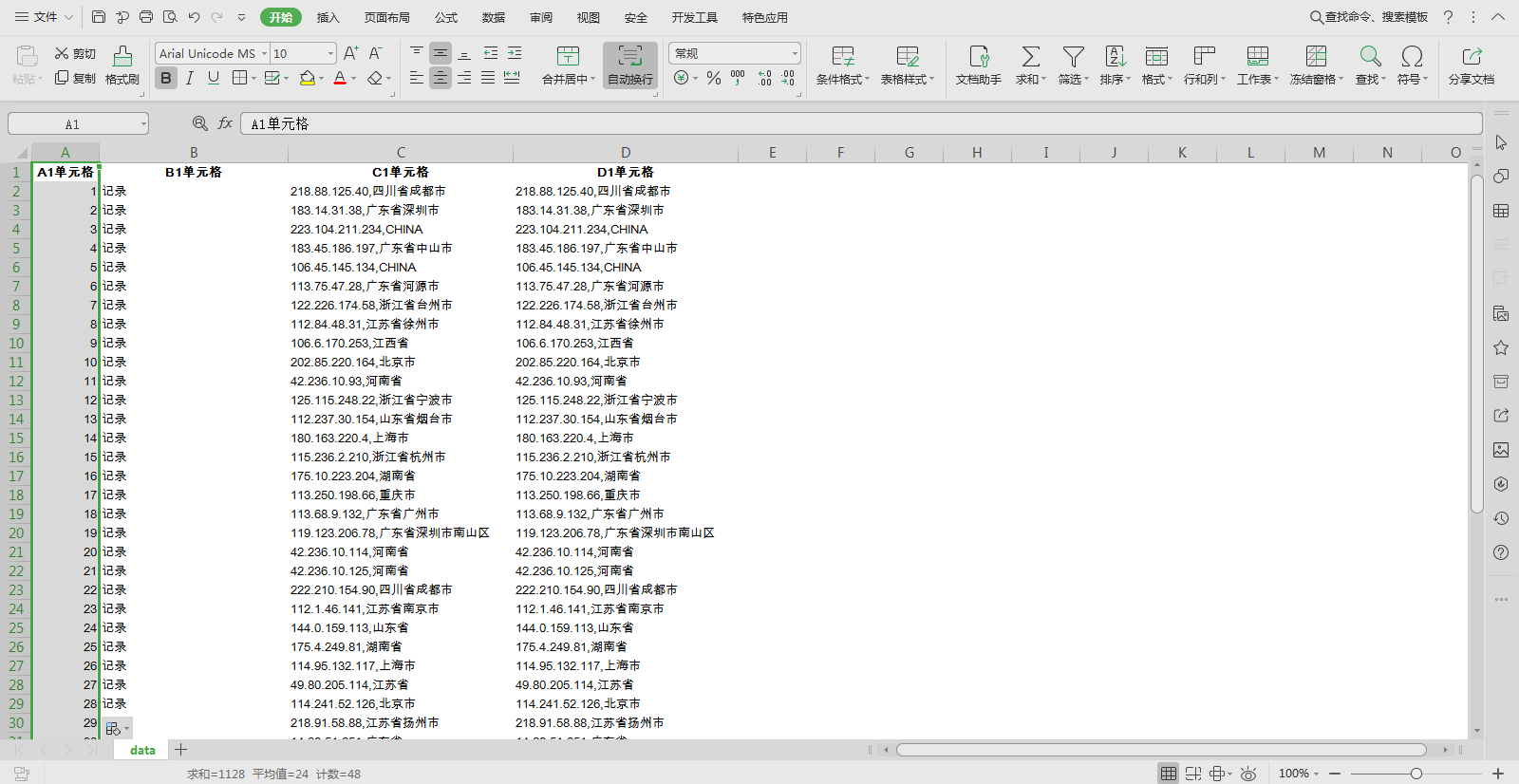Apply the fill color swatch
The image size is (1519, 784).
307,78
